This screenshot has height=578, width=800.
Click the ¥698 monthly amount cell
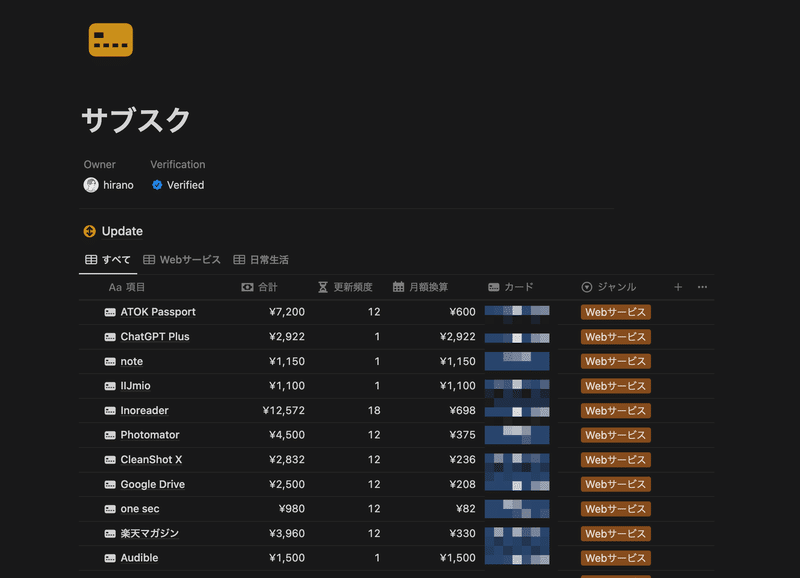pos(462,410)
